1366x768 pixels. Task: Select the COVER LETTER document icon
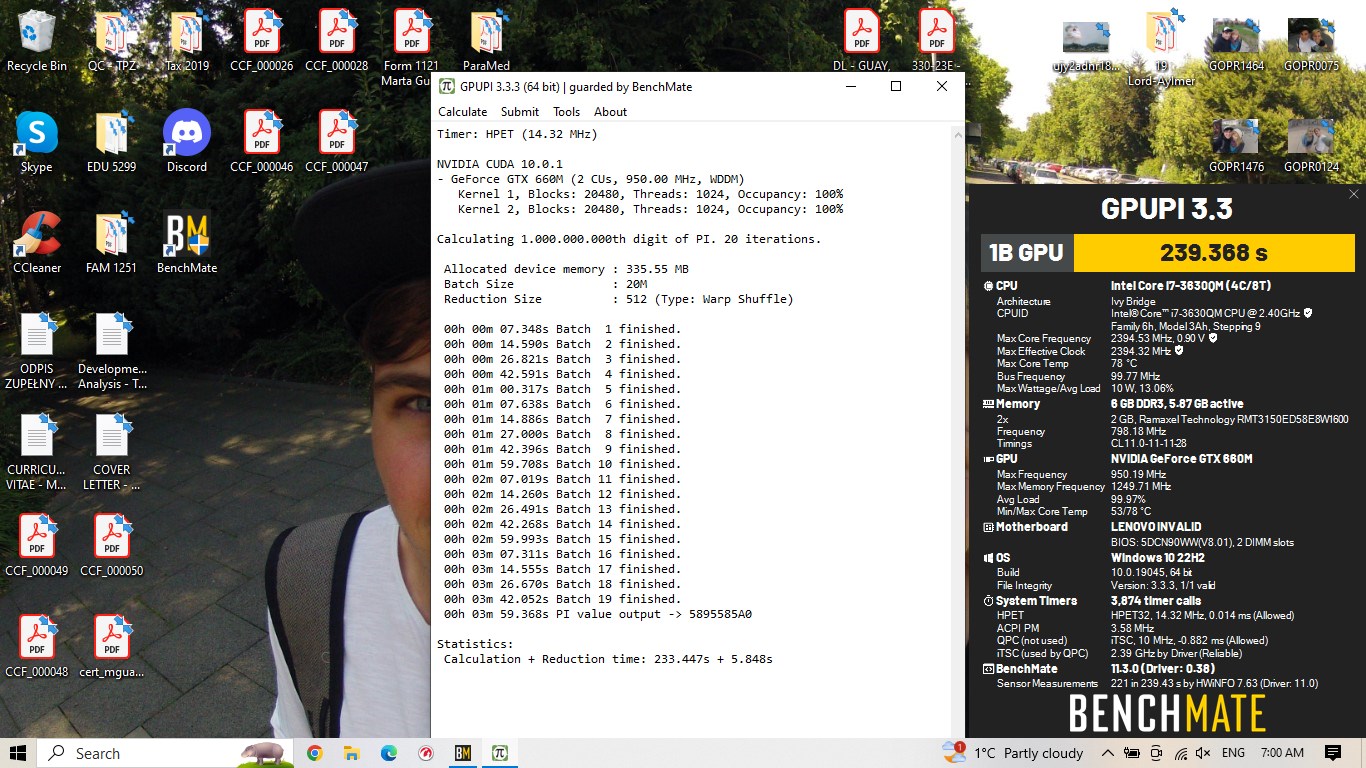pos(112,451)
